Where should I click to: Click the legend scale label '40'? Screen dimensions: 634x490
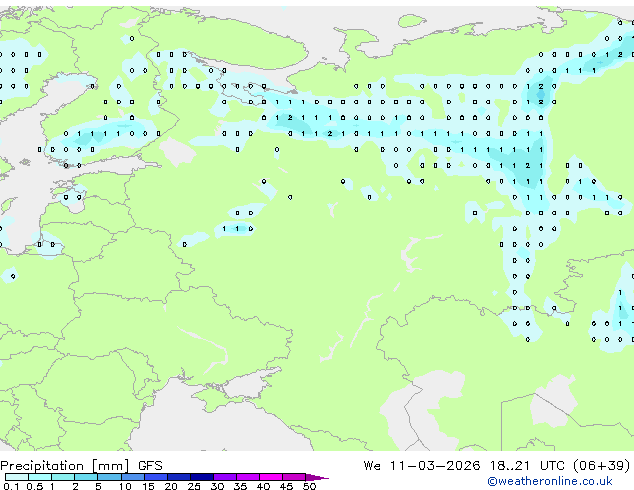click(263, 486)
